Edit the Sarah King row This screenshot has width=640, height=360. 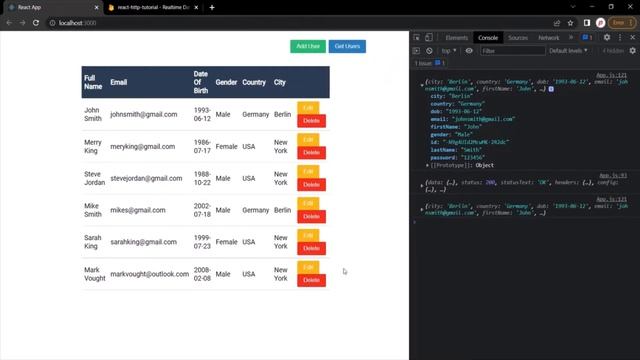[308, 235]
